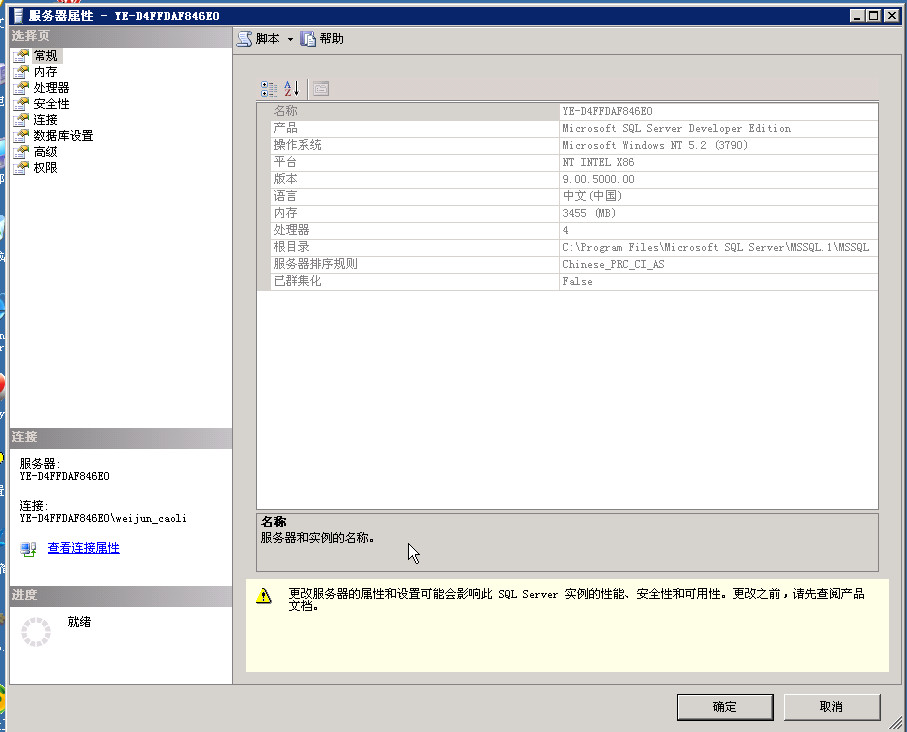Image resolution: width=907 pixels, height=732 pixels.
Task: Click the value 3455 (MB)
Action: point(589,214)
